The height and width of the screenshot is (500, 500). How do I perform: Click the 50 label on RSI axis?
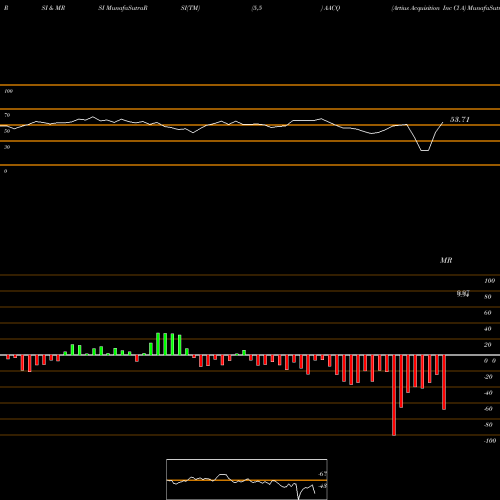(x=7, y=131)
